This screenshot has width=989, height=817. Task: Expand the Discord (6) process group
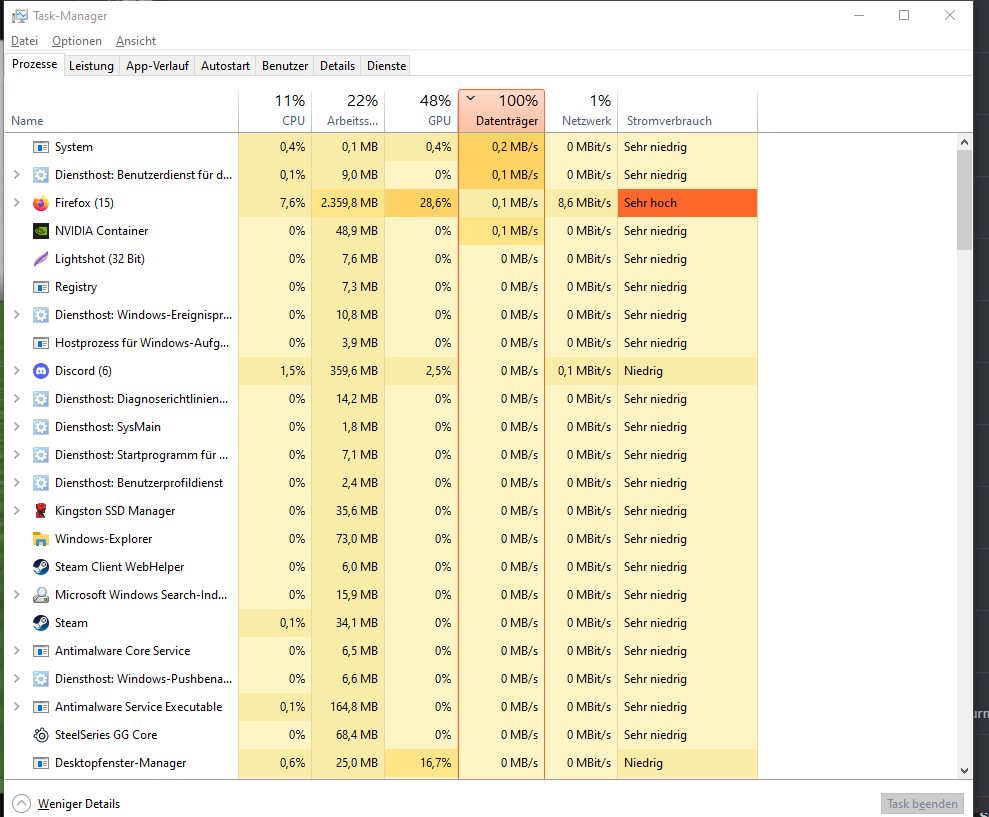pyautogui.click(x=17, y=371)
